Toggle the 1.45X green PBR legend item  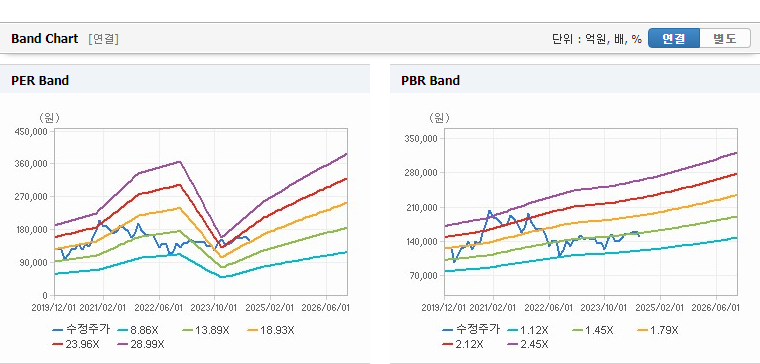pos(592,330)
